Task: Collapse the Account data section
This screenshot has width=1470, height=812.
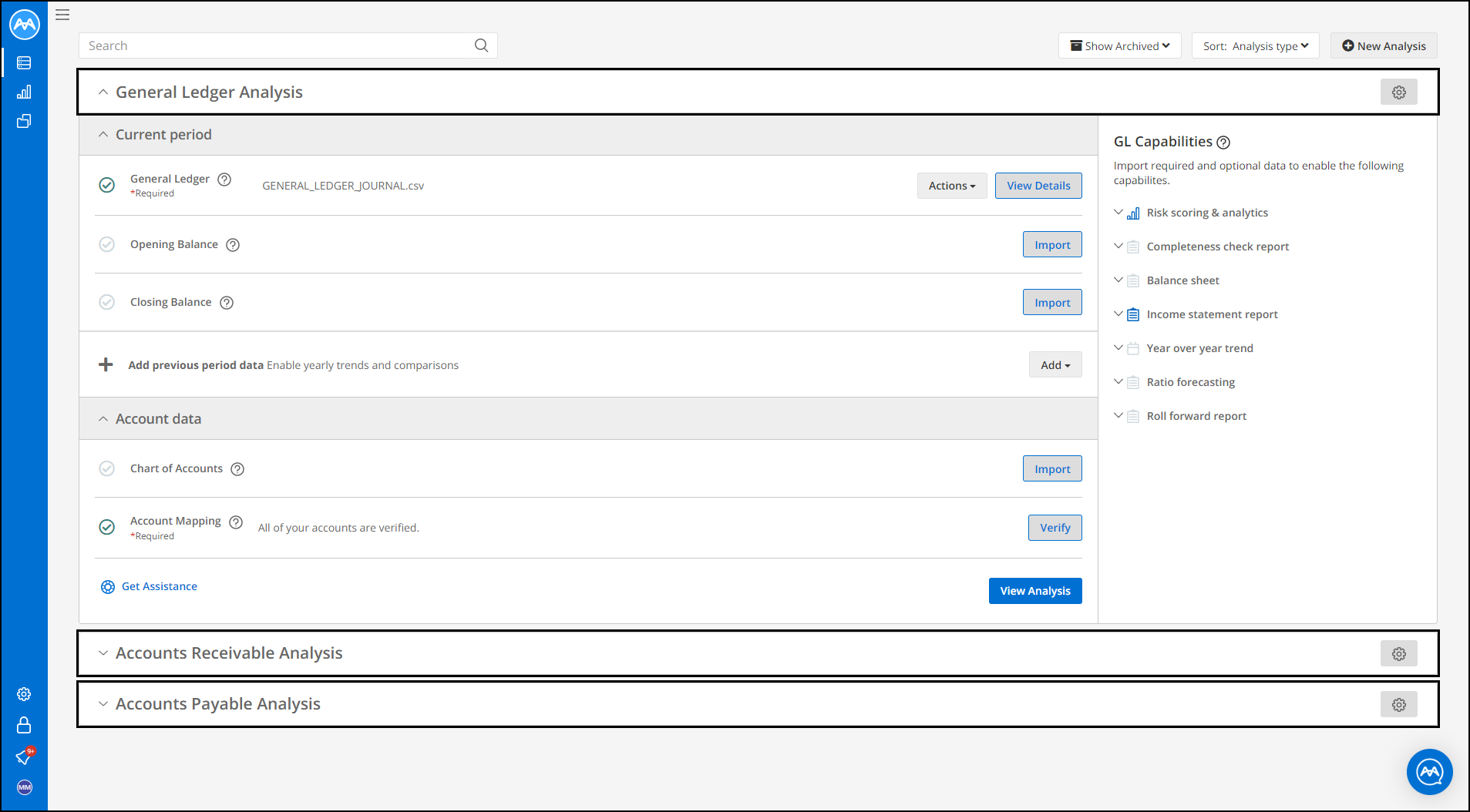Action: click(103, 419)
